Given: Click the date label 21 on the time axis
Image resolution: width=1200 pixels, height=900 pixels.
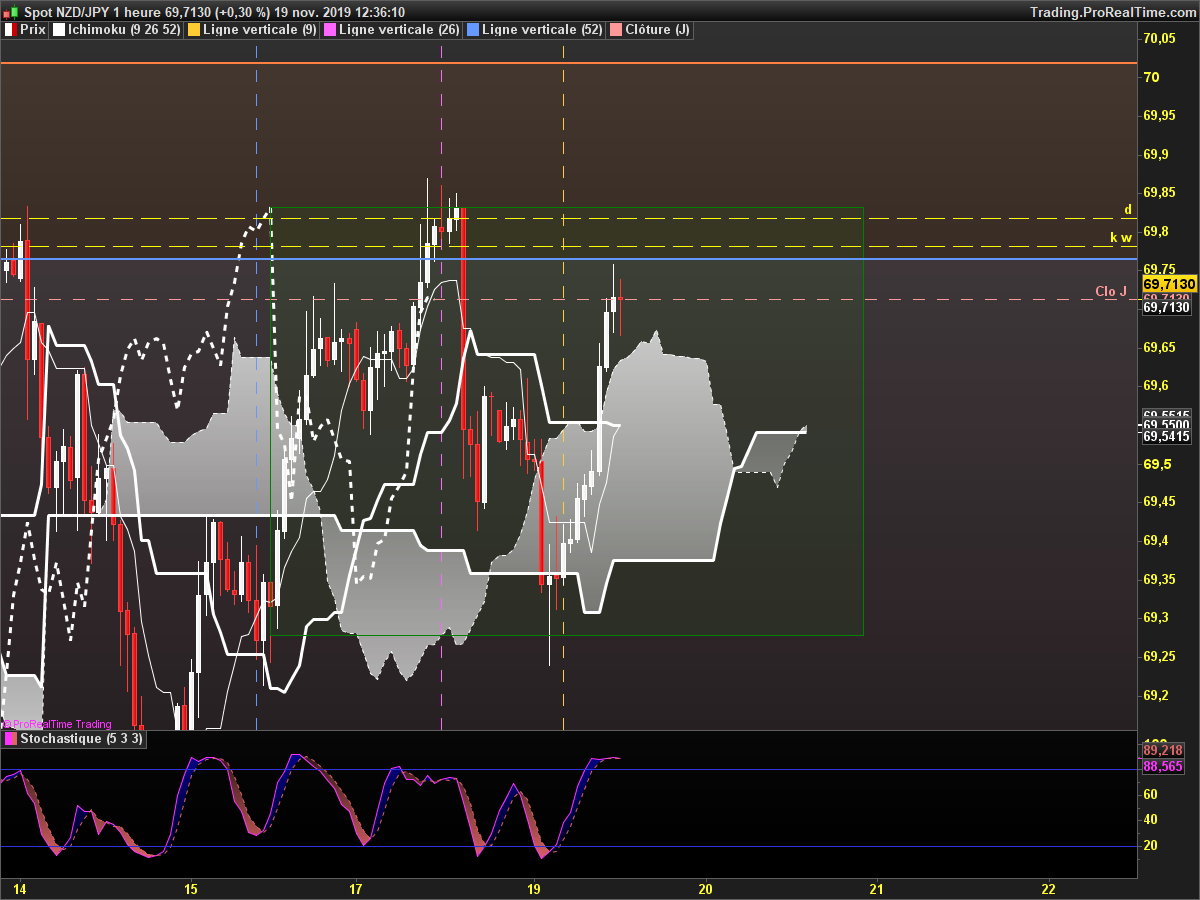Looking at the screenshot, I should (877, 888).
